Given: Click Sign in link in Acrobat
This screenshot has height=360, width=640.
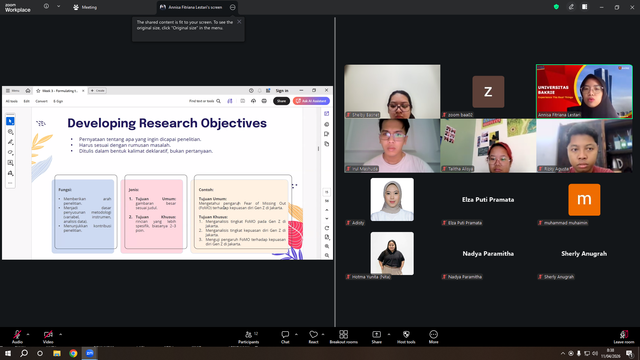Looking at the screenshot, I should [282, 91].
